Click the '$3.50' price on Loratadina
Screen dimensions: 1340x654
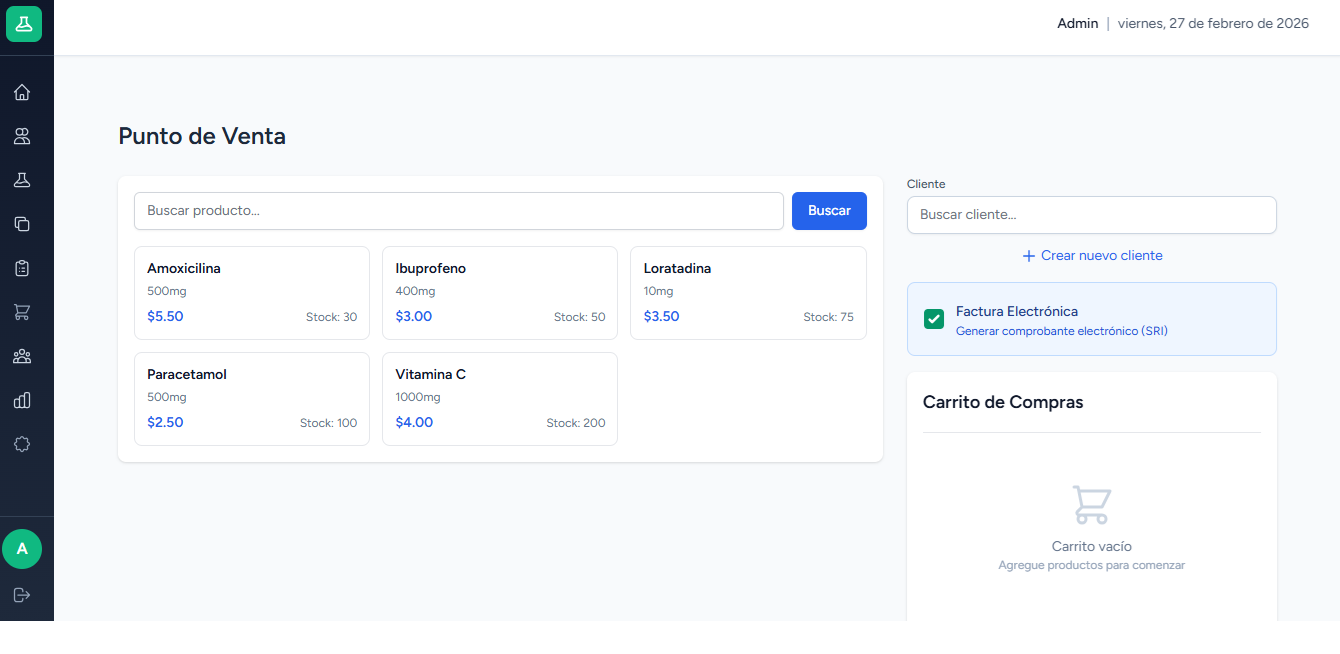(662, 317)
